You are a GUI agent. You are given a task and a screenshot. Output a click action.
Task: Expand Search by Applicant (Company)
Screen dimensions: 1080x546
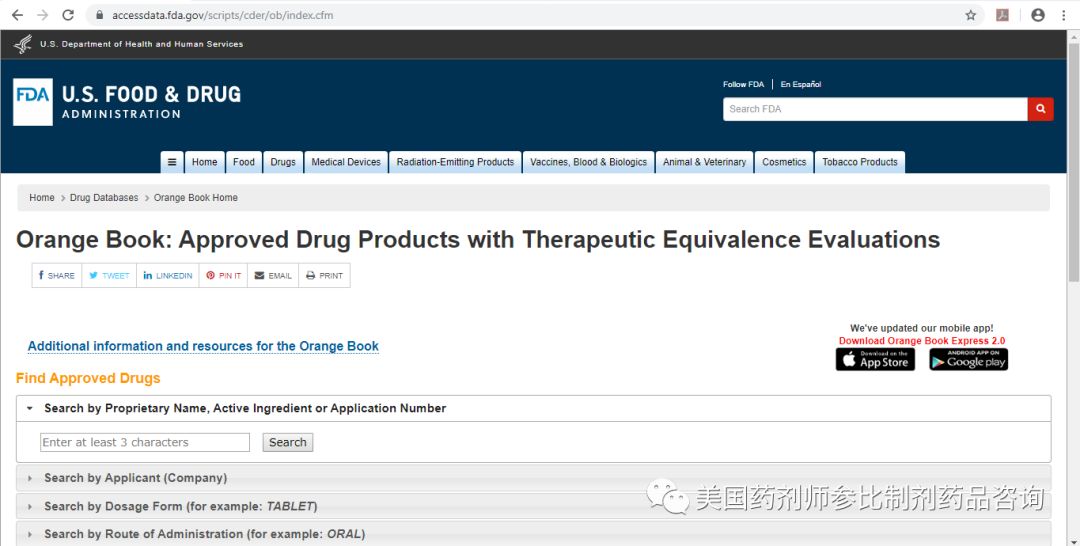coord(533,478)
